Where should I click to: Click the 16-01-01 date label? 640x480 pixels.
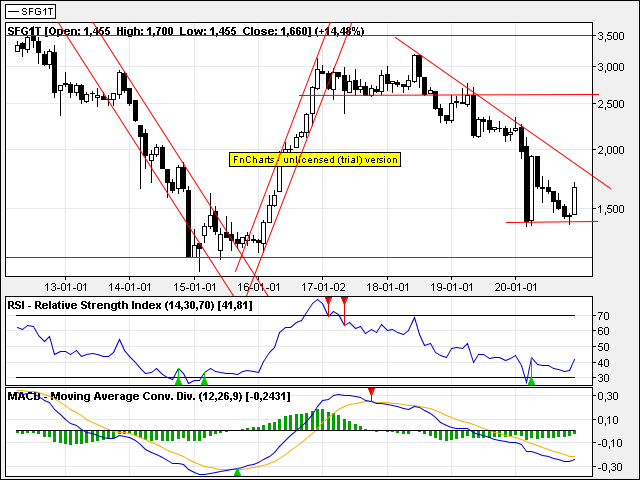coord(259,287)
